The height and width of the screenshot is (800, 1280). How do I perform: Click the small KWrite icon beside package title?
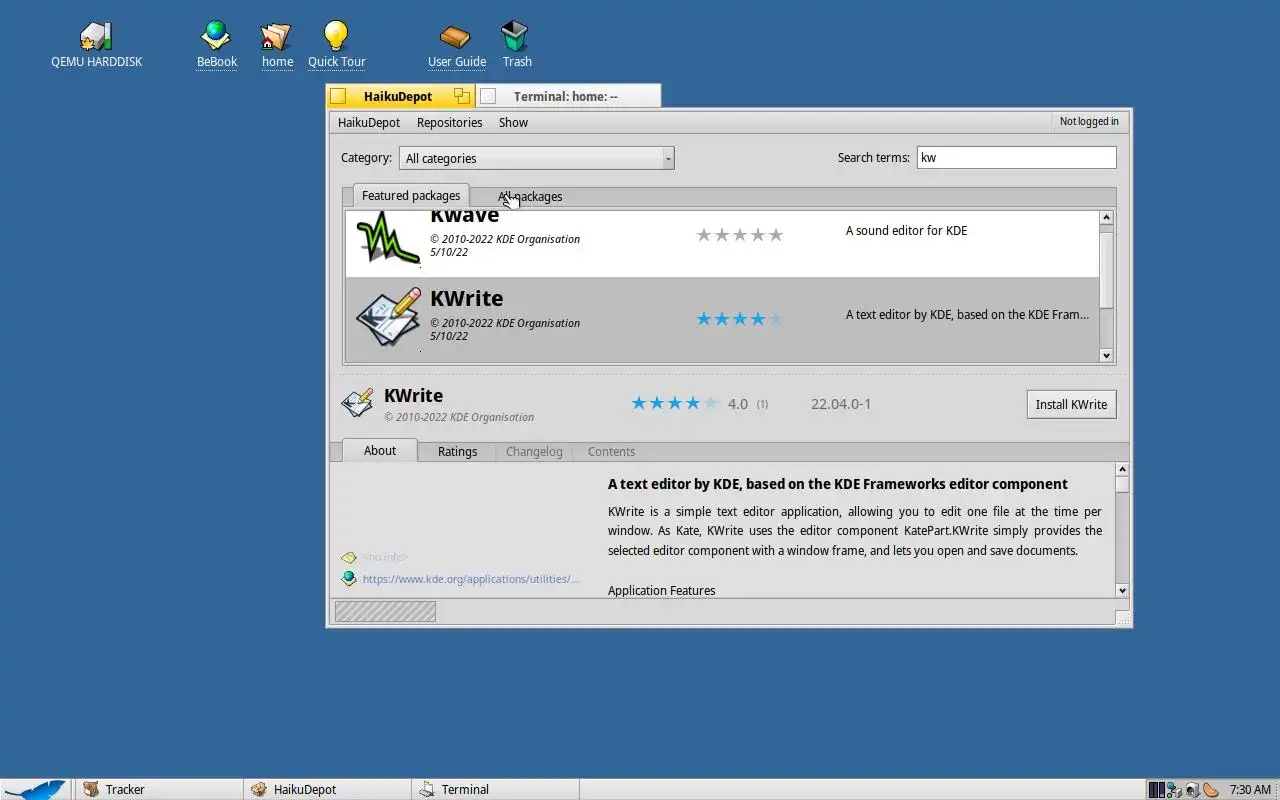tap(357, 403)
